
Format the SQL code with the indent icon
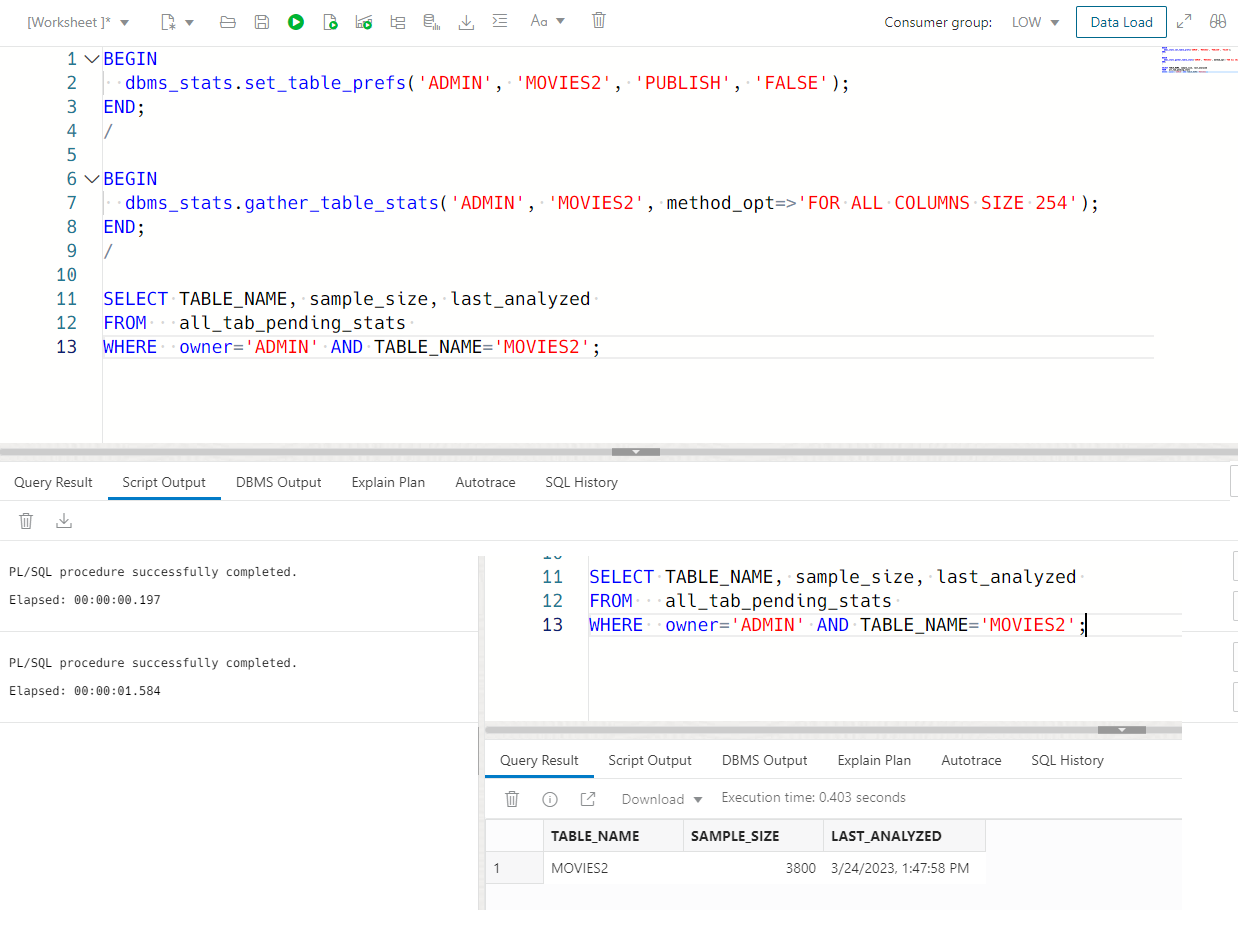(500, 21)
